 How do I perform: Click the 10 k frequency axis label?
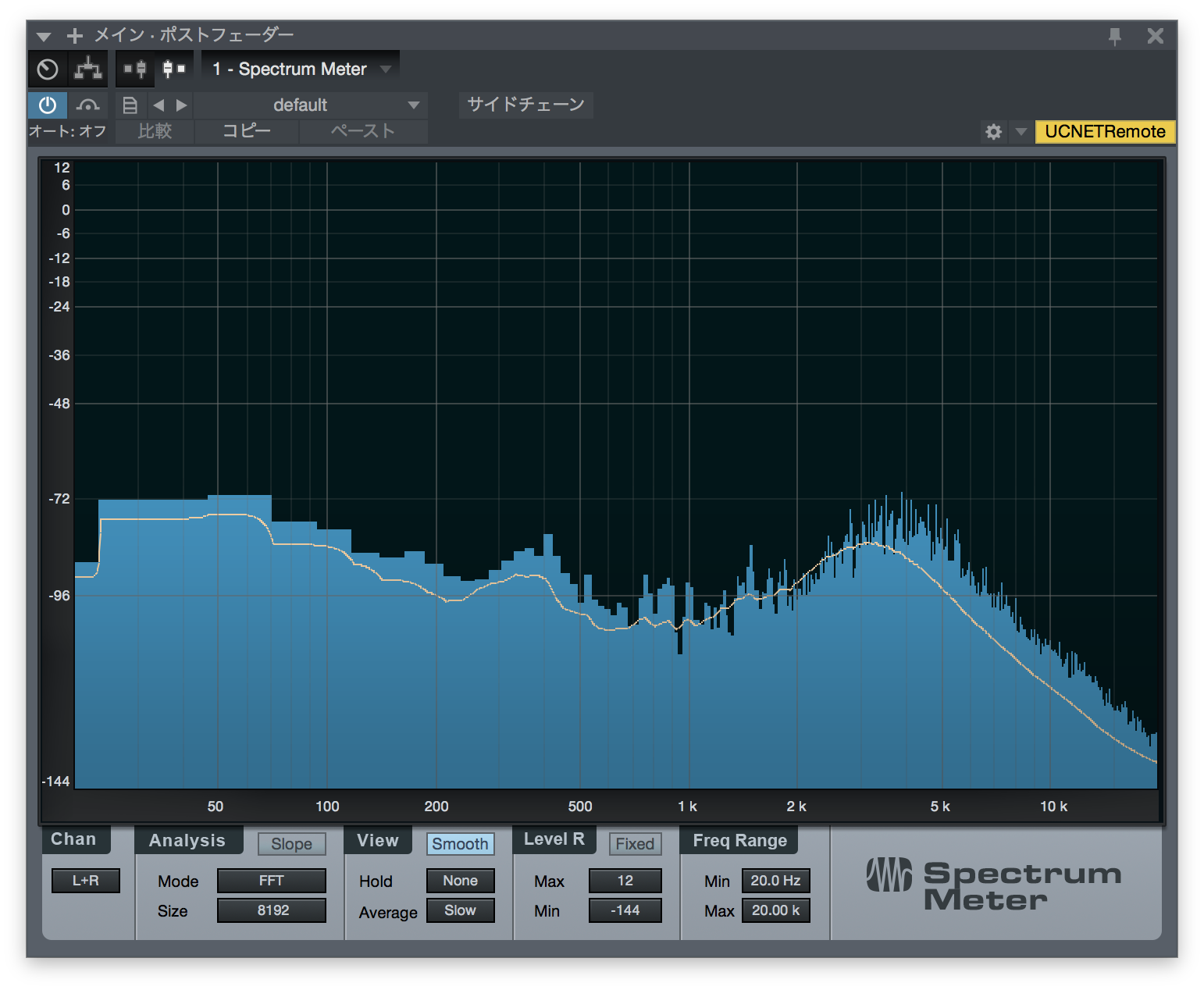point(1053,807)
